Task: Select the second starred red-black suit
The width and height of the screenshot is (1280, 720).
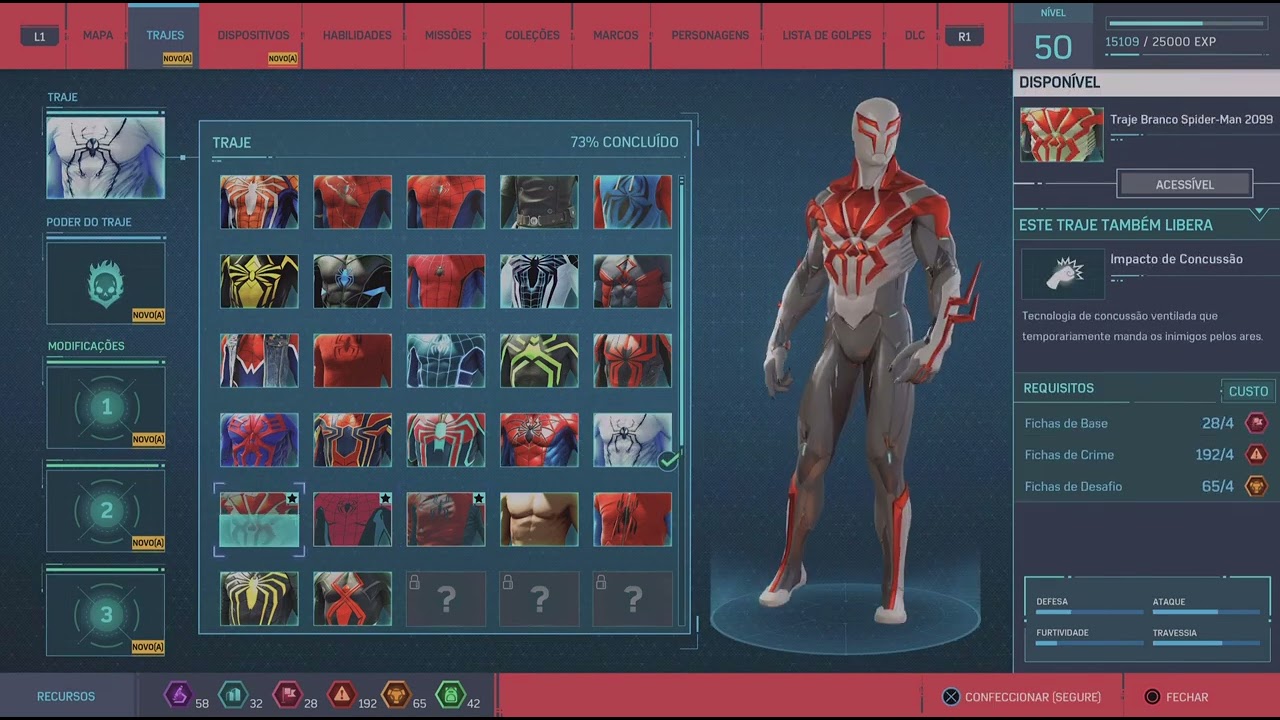Action: coord(352,519)
